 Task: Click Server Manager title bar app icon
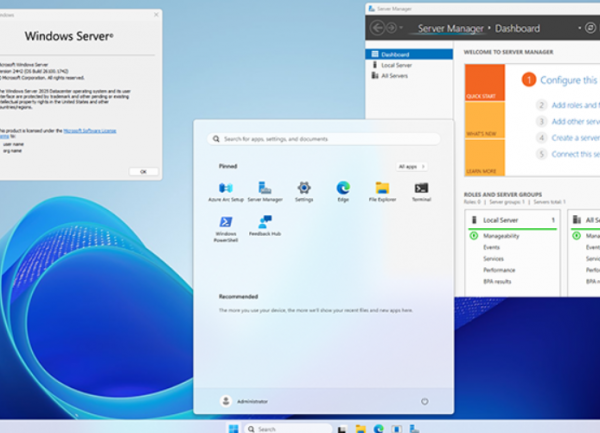pyautogui.click(x=372, y=8)
